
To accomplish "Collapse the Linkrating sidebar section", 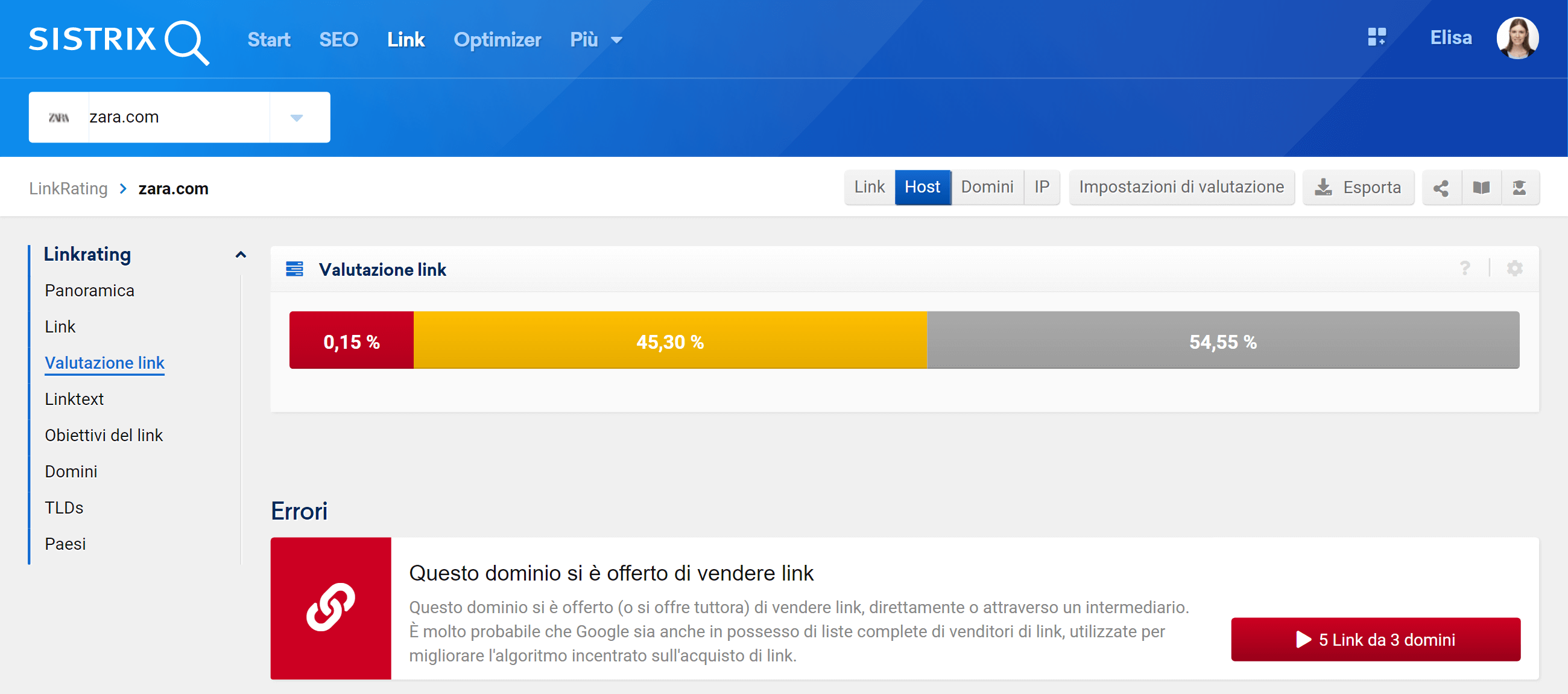I will click(241, 255).
